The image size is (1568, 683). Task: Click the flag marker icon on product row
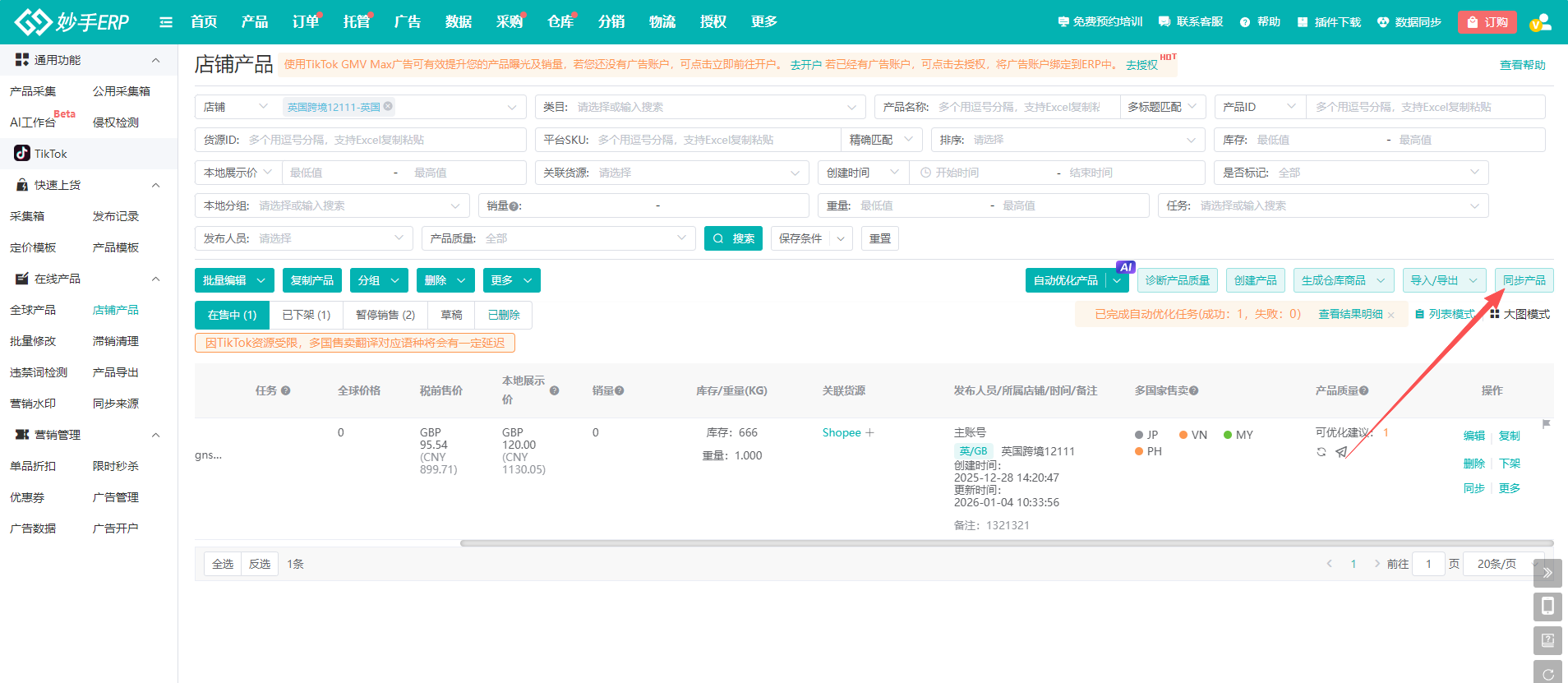pos(1546,425)
